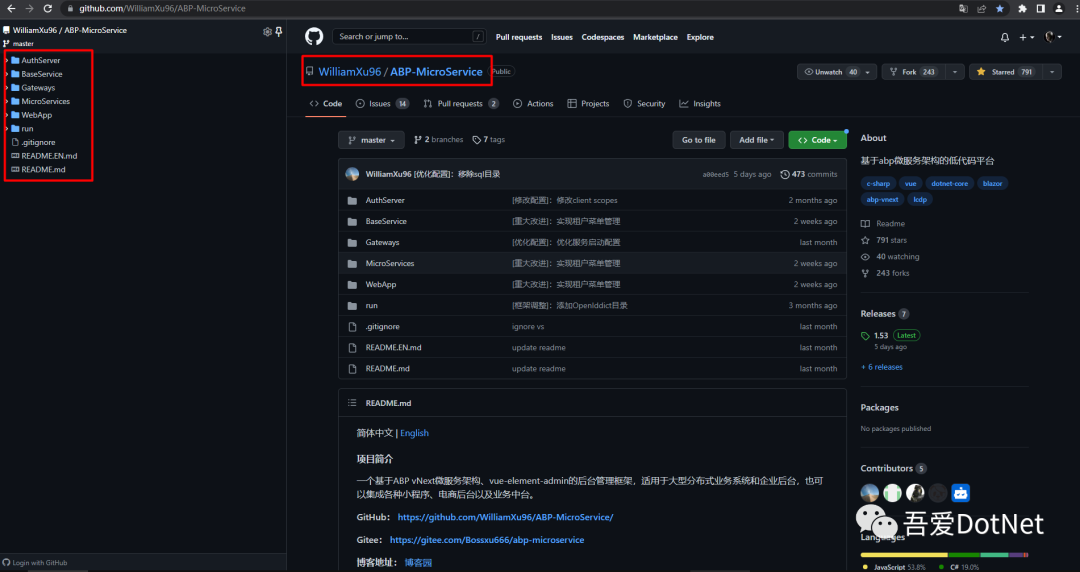Open the Add file dropdown
Image resolution: width=1080 pixels, height=572 pixels.
[756, 140]
